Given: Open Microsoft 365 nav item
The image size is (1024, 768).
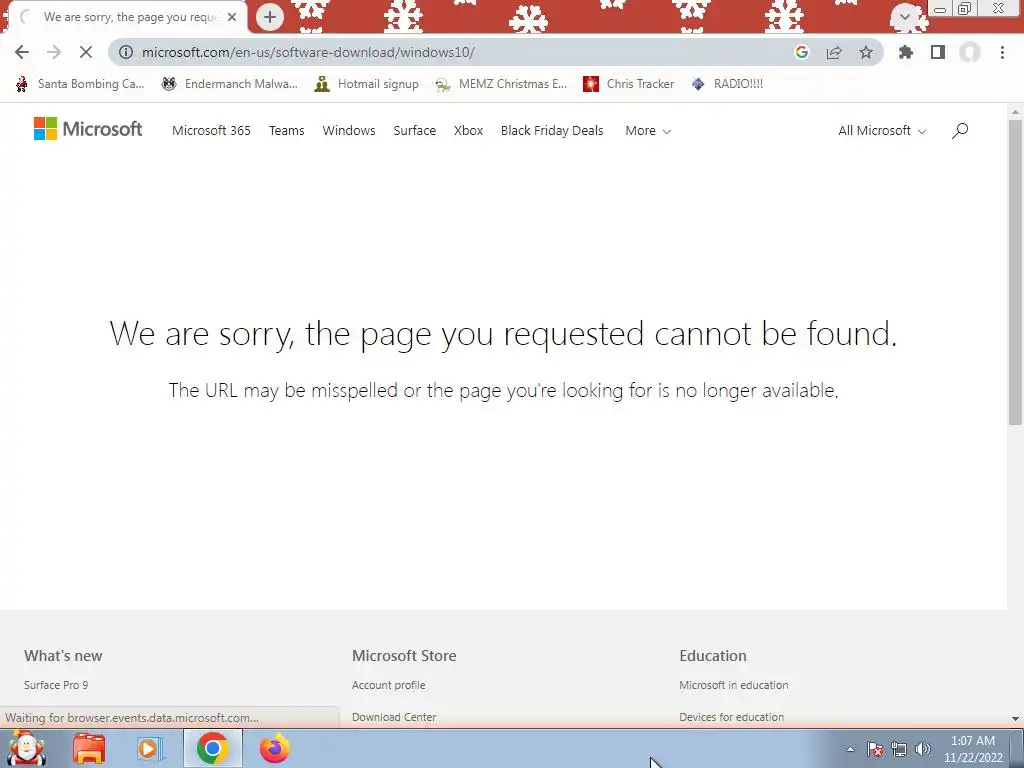Looking at the screenshot, I should coord(211,131).
